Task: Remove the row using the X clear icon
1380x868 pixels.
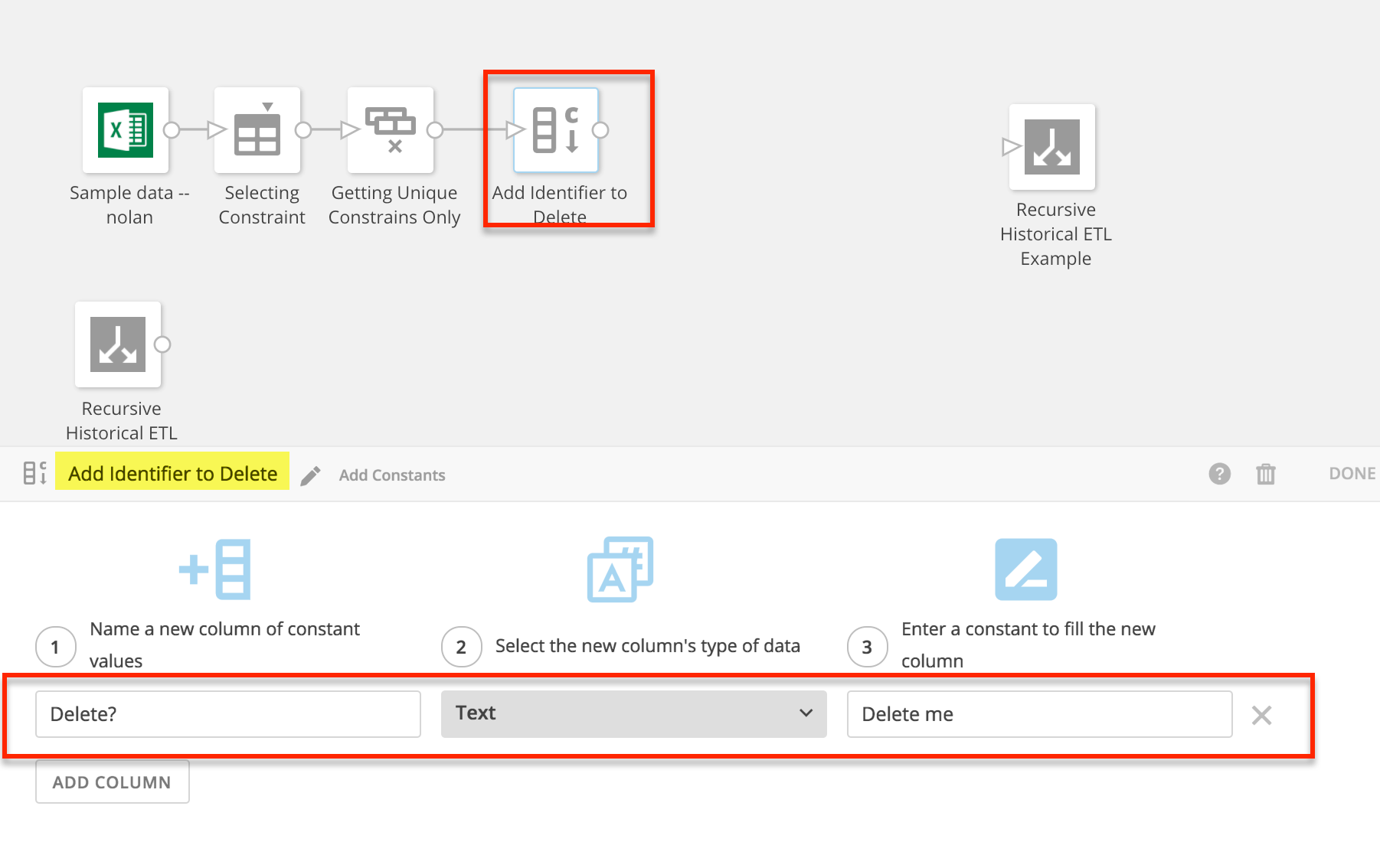Action: click(x=1261, y=715)
